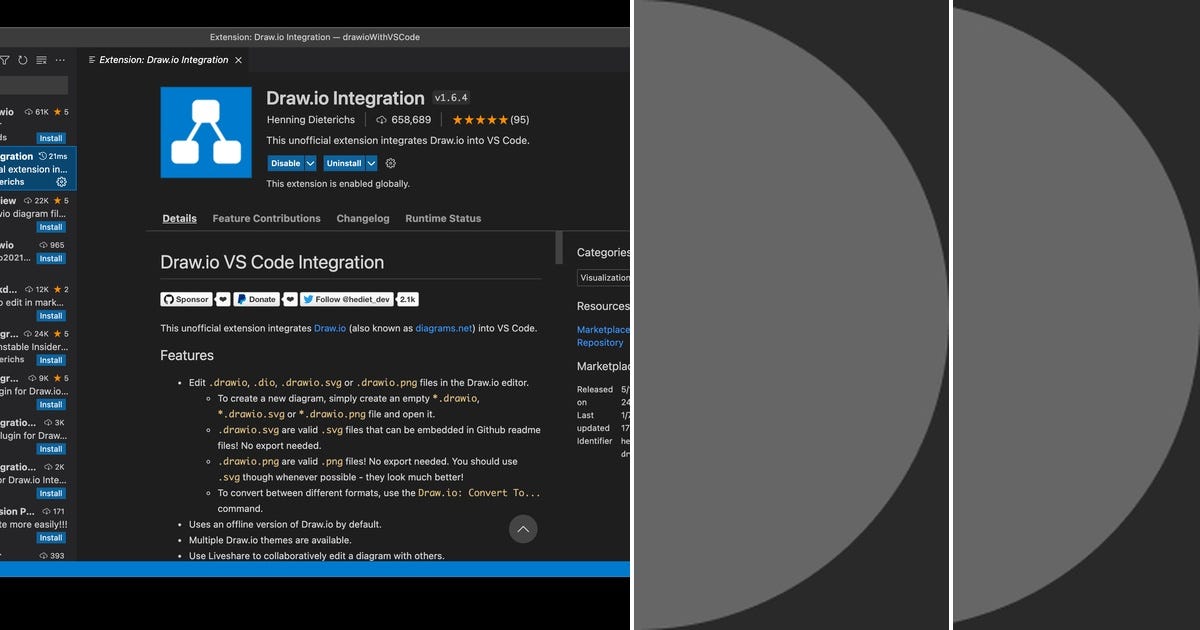The width and height of the screenshot is (1200, 630).
Task: Open the Filter Extensions funnel icon
Action: [x=4, y=60]
